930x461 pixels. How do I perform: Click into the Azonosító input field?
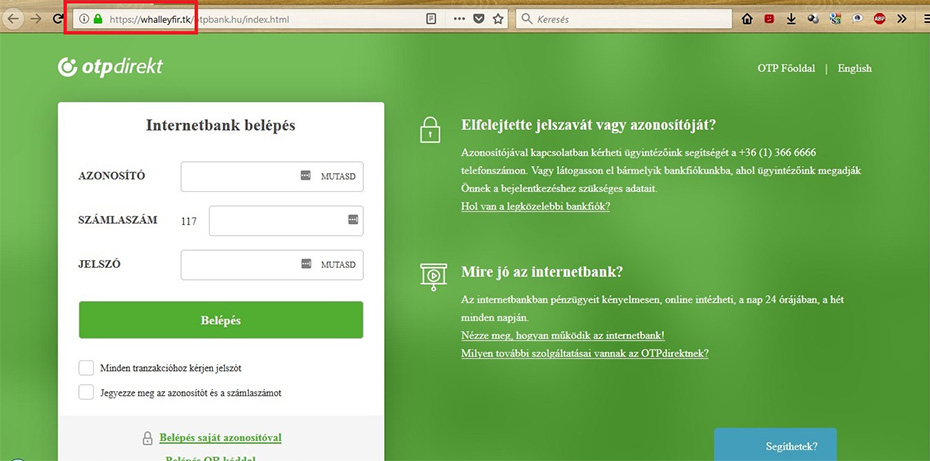pyautogui.click(x=238, y=177)
